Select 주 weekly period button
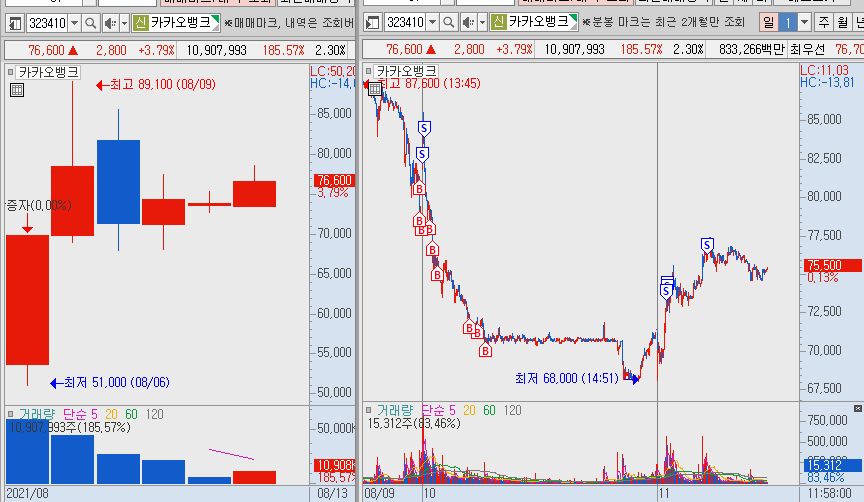Screen dimensions: 864x502 pos(824,23)
